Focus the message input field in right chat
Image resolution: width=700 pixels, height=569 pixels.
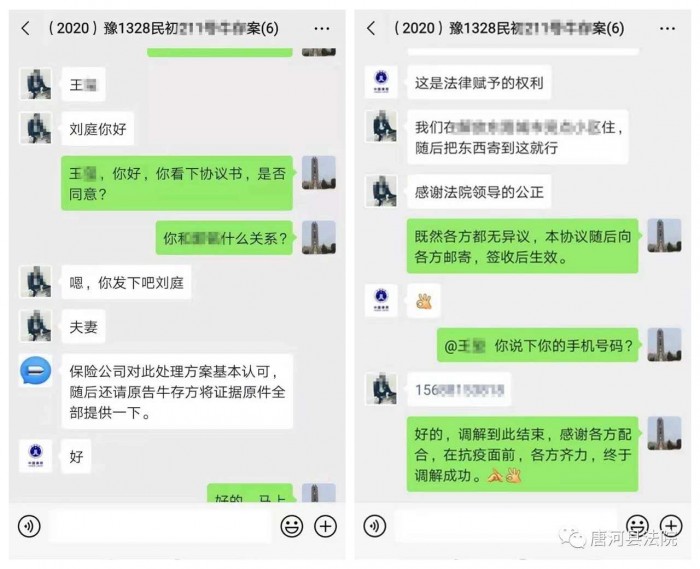[x=505, y=527]
